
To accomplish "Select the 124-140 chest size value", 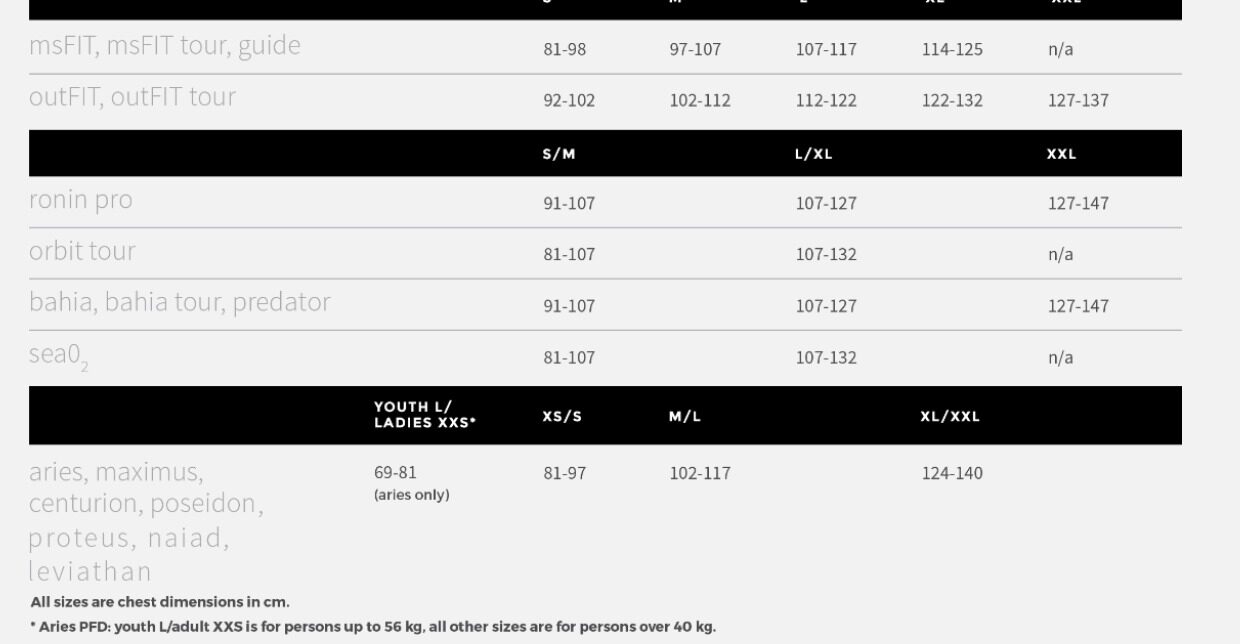I will tap(951, 473).
